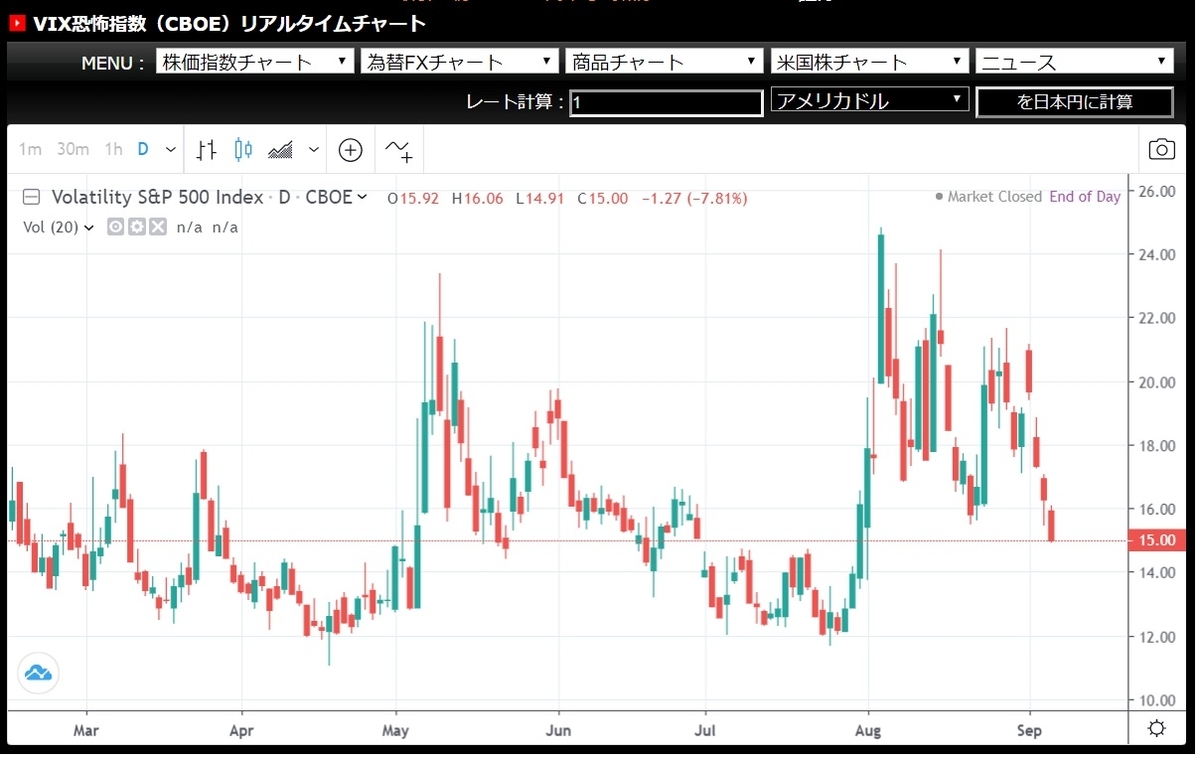Click the 26.00 price axis label
The width and height of the screenshot is (1200, 759).
point(1155,191)
